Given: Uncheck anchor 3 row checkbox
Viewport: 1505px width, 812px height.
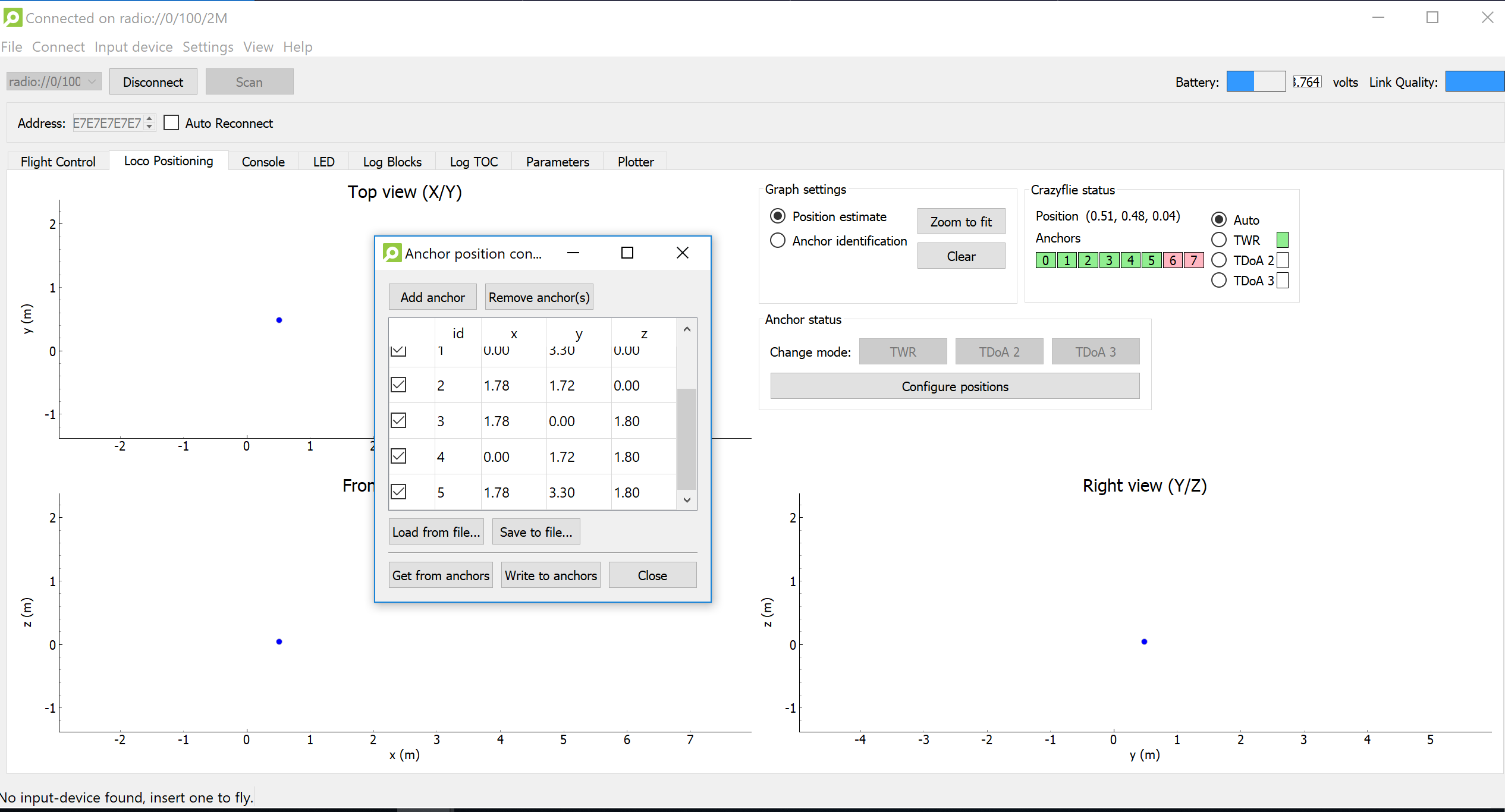Looking at the screenshot, I should pyautogui.click(x=398, y=421).
